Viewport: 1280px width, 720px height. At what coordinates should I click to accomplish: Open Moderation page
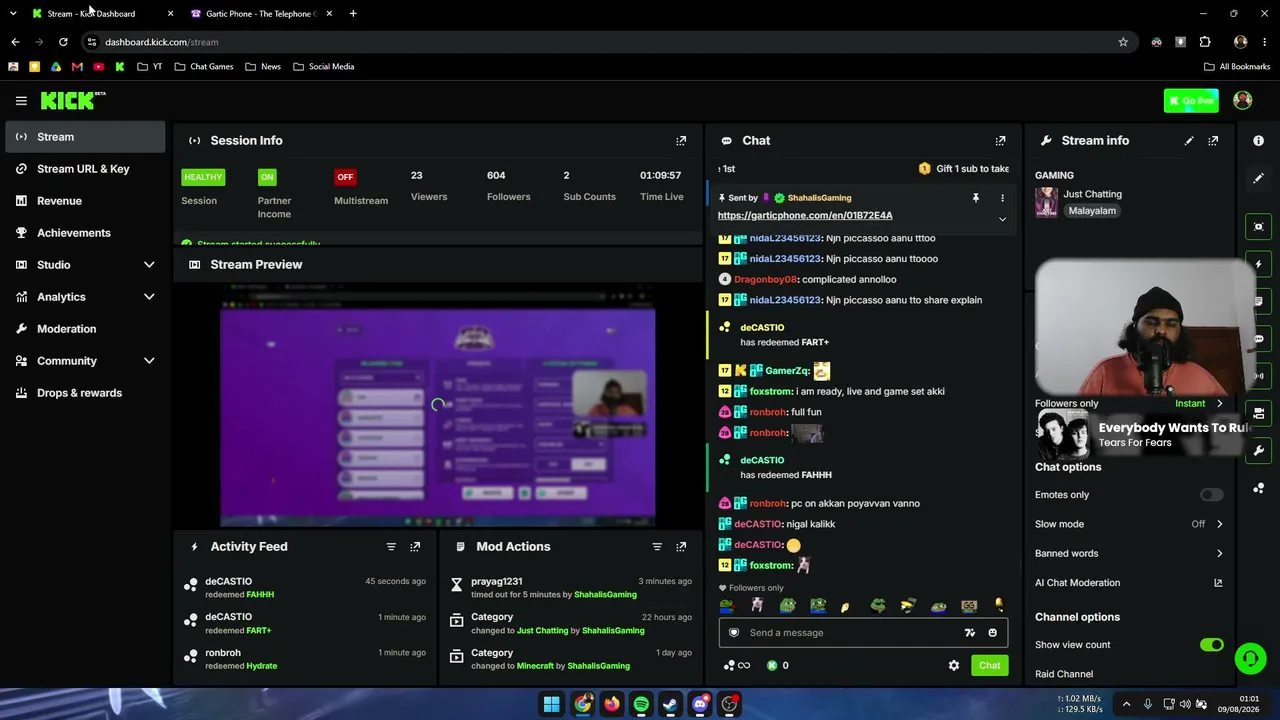[x=85, y=329]
